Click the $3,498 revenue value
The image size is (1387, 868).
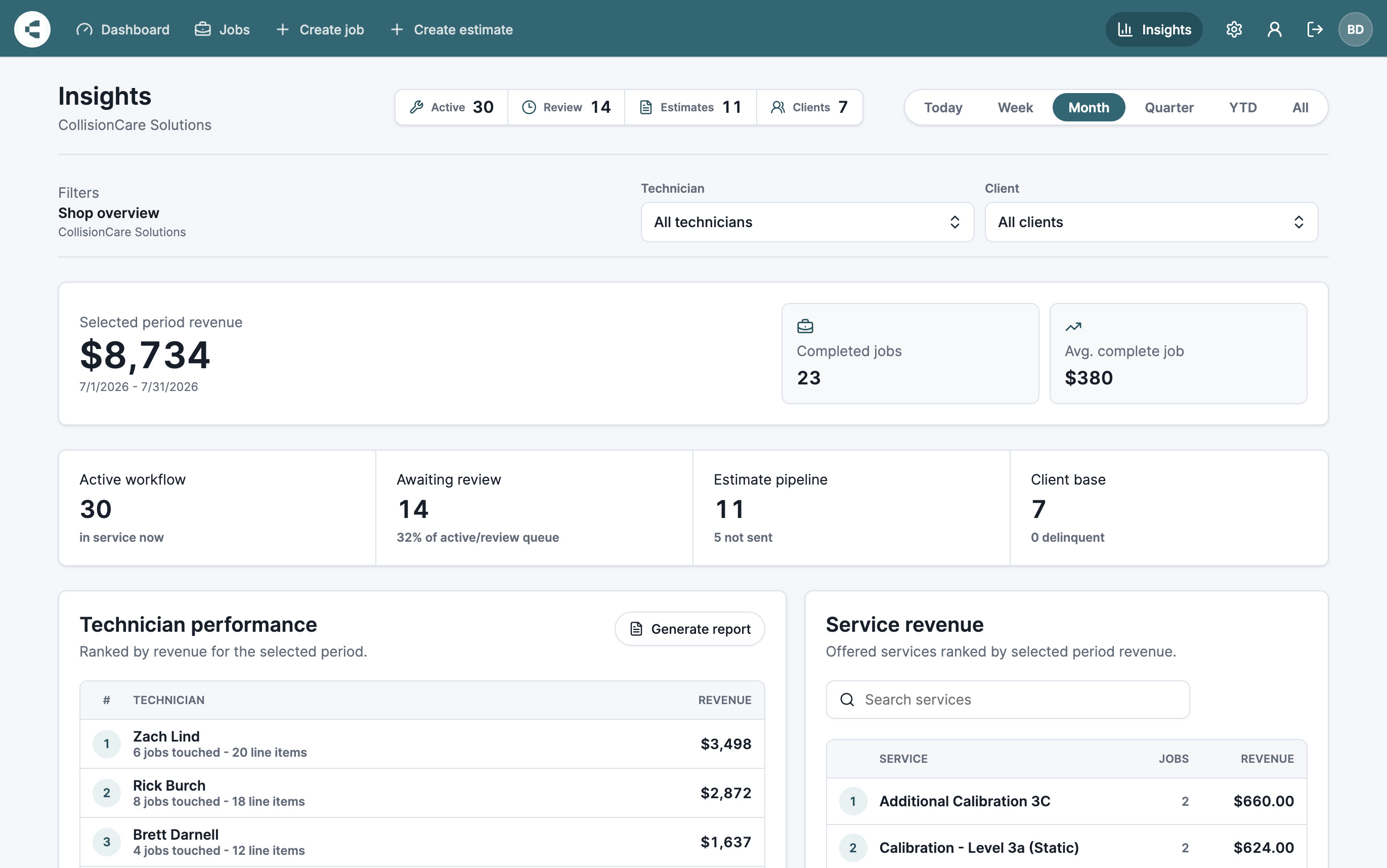pos(726,744)
